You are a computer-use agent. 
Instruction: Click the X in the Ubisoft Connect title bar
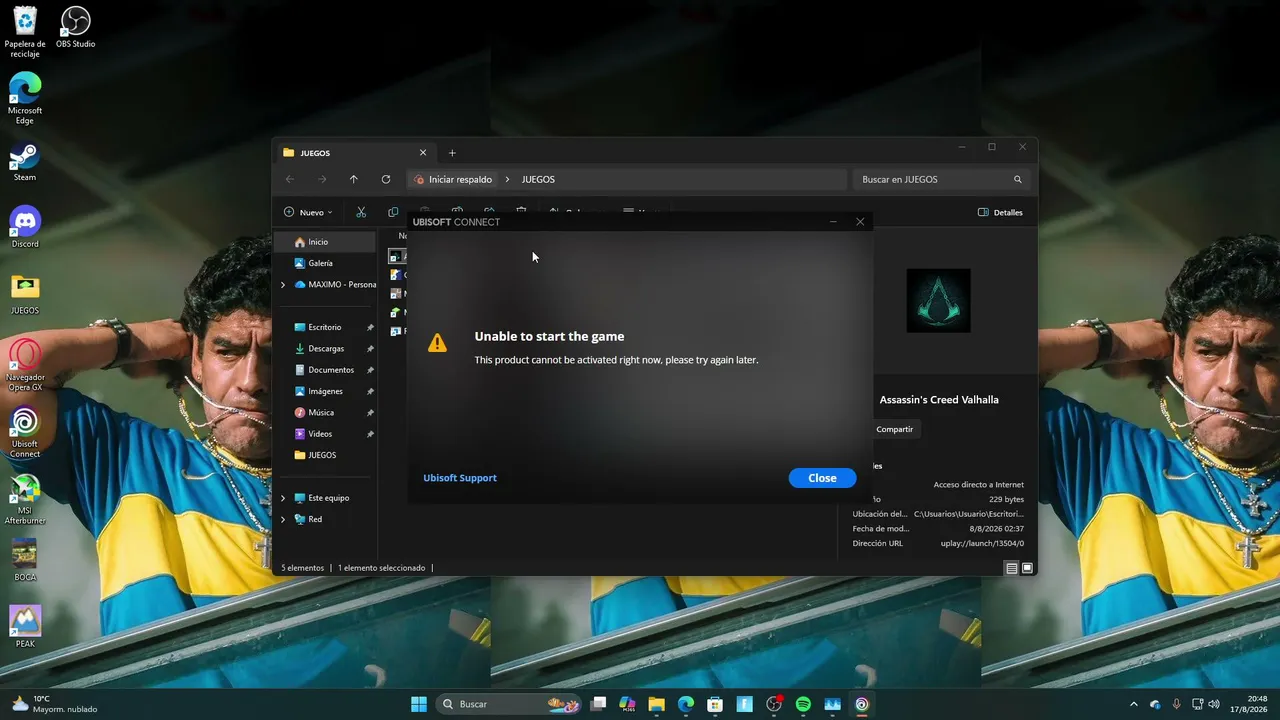coord(860,222)
